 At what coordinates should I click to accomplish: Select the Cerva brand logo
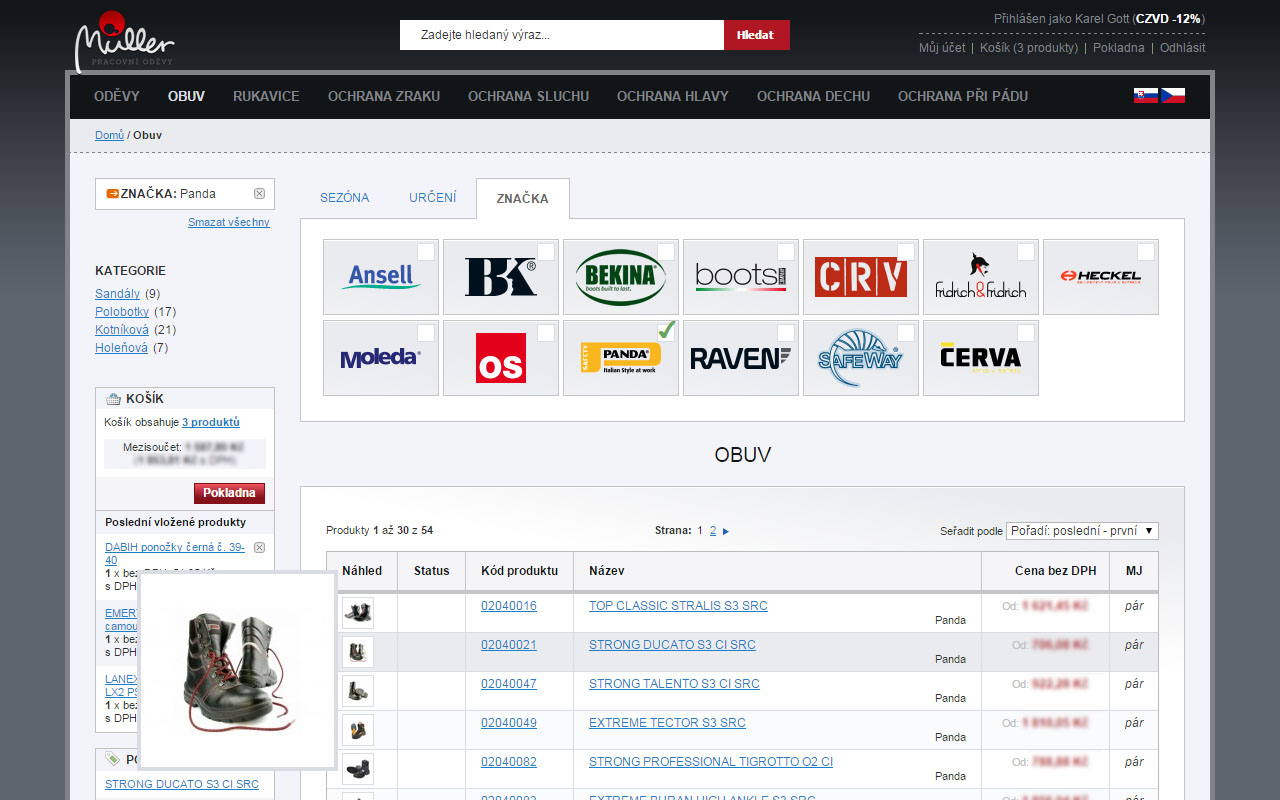981,358
